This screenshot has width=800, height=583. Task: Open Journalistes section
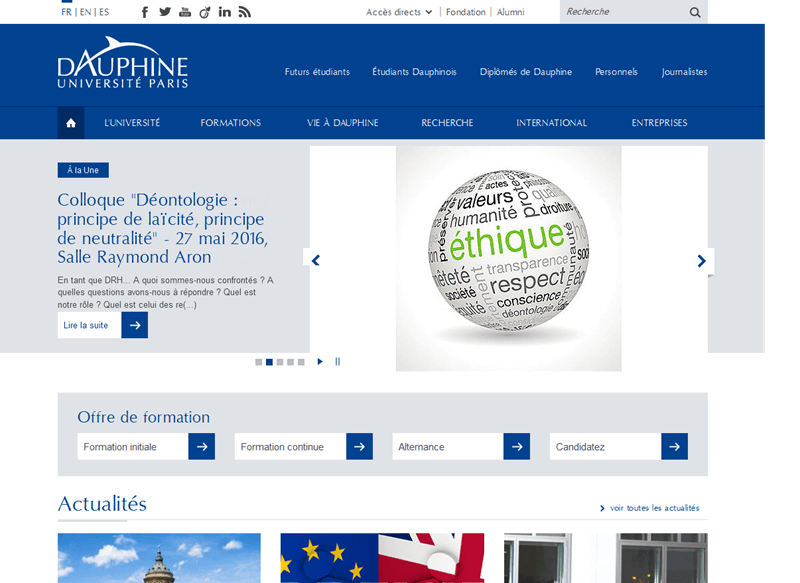(x=685, y=72)
